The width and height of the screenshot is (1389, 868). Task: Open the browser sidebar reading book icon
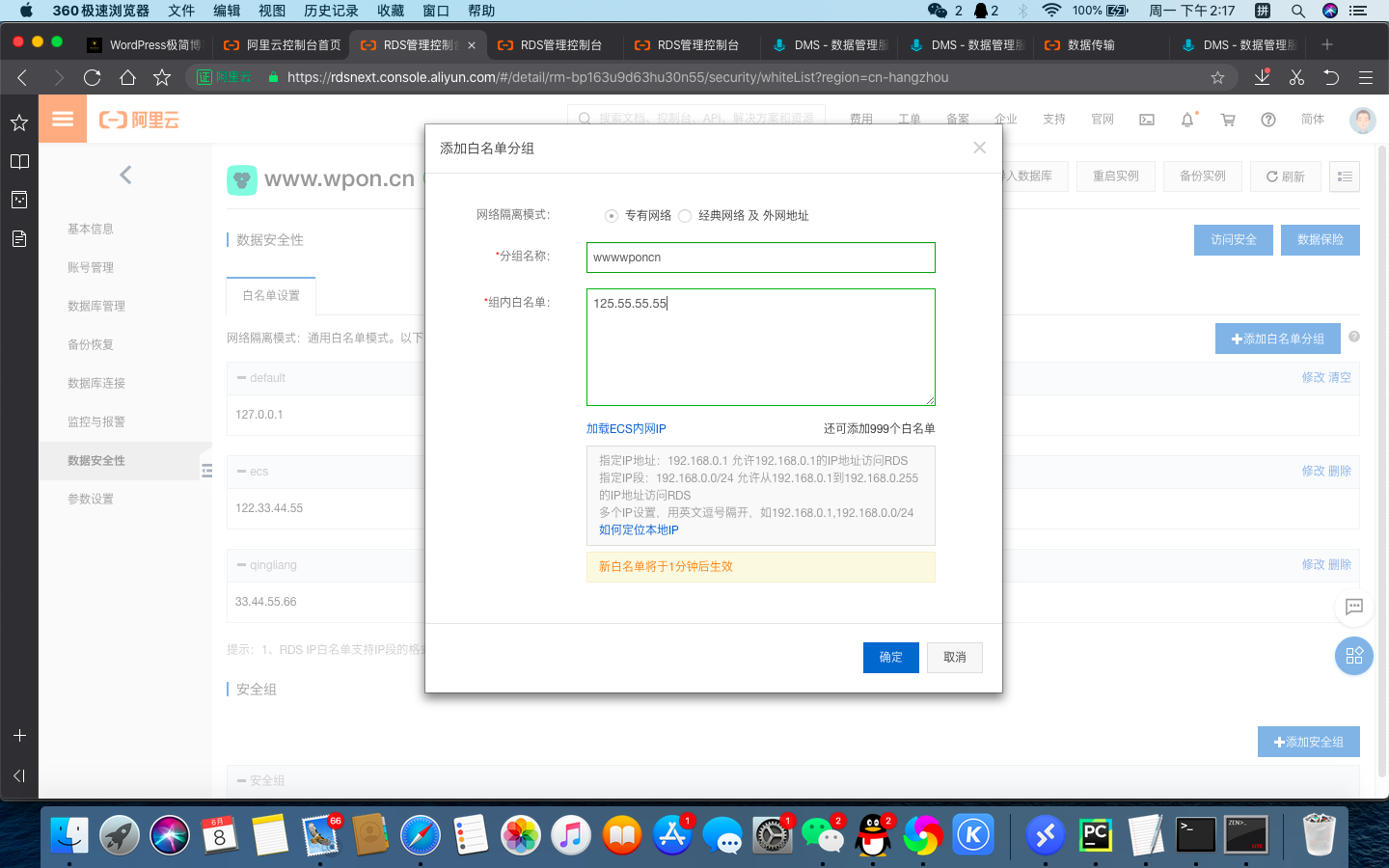coord(19,161)
